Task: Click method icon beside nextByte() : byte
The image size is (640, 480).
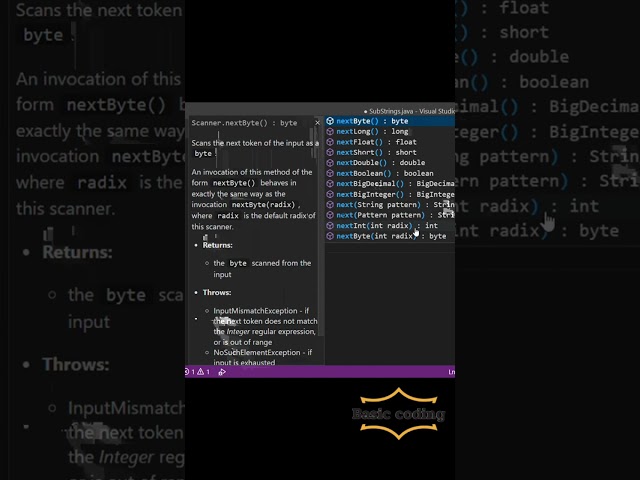Action: click(x=330, y=121)
